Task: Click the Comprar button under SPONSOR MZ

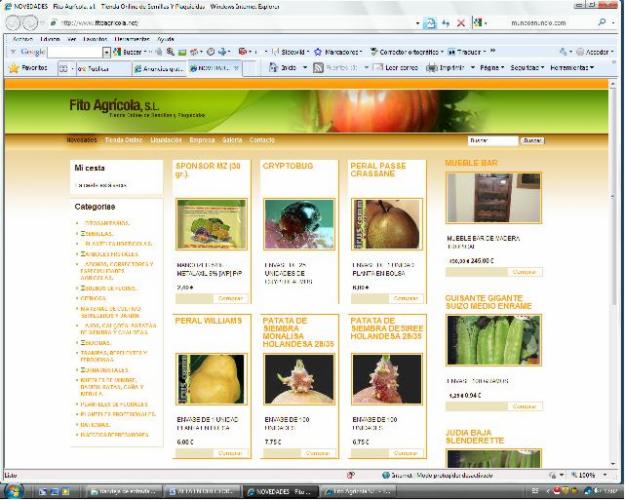Action: (x=230, y=298)
